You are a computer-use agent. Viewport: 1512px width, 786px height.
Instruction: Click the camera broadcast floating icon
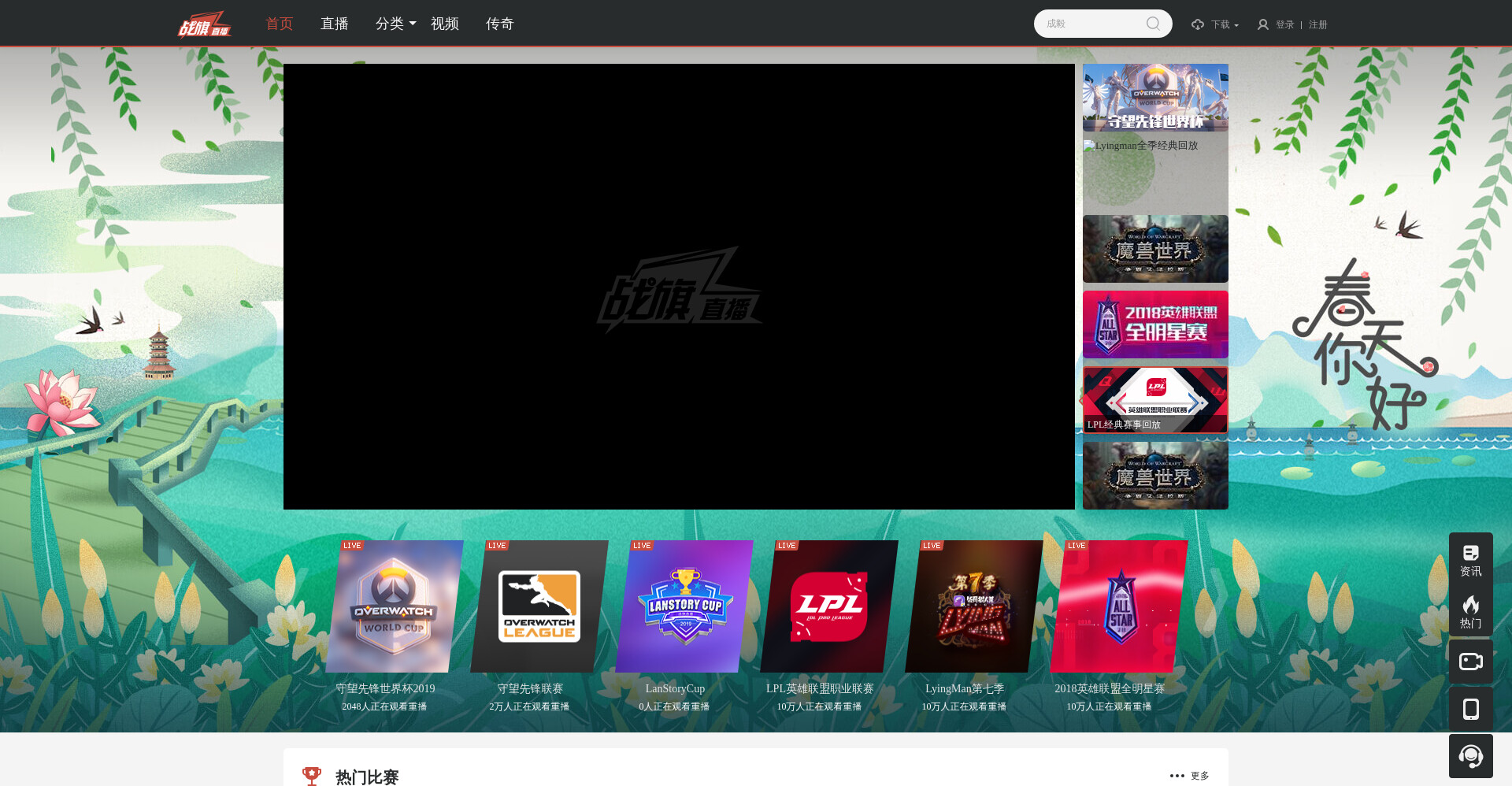1471,662
